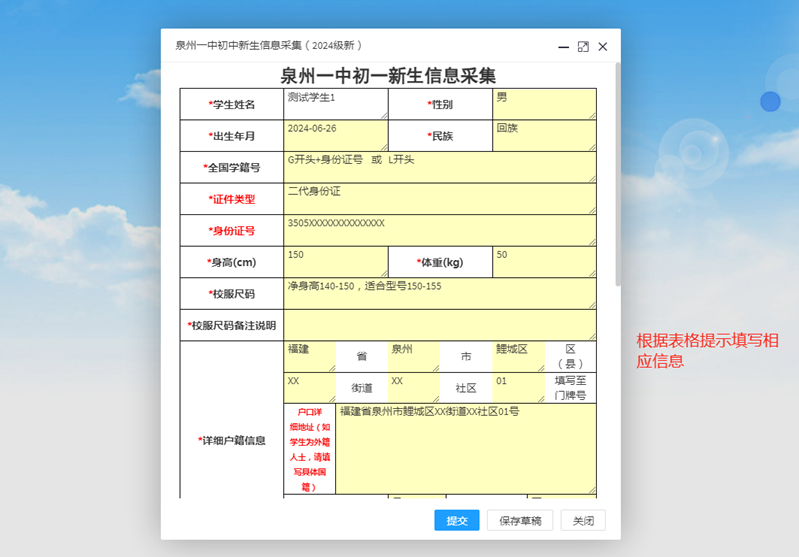Click the province field containing 福建
The height and width of the screenshot is (557, 799).
[309, 356]
